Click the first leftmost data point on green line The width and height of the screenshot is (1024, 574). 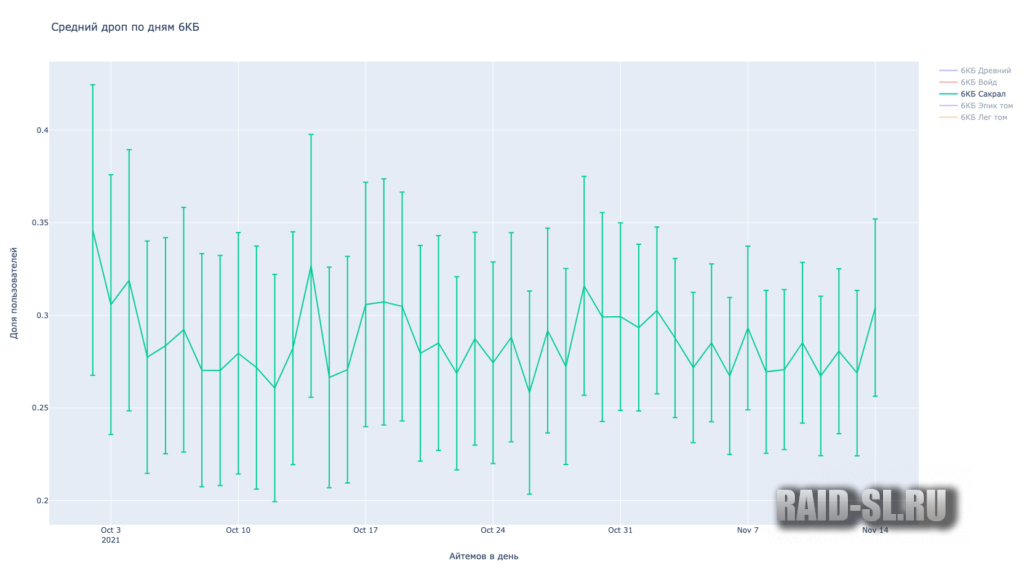[x=93, y=230]
